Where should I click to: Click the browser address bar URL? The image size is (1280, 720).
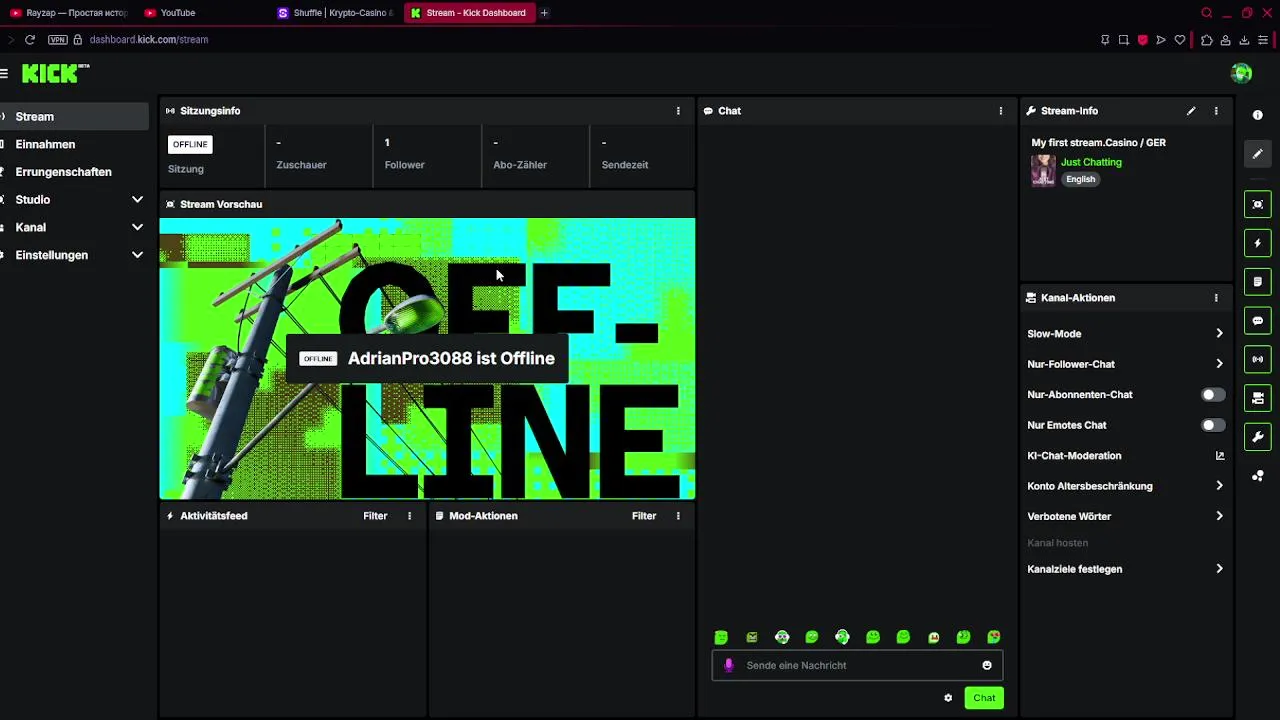149,40
